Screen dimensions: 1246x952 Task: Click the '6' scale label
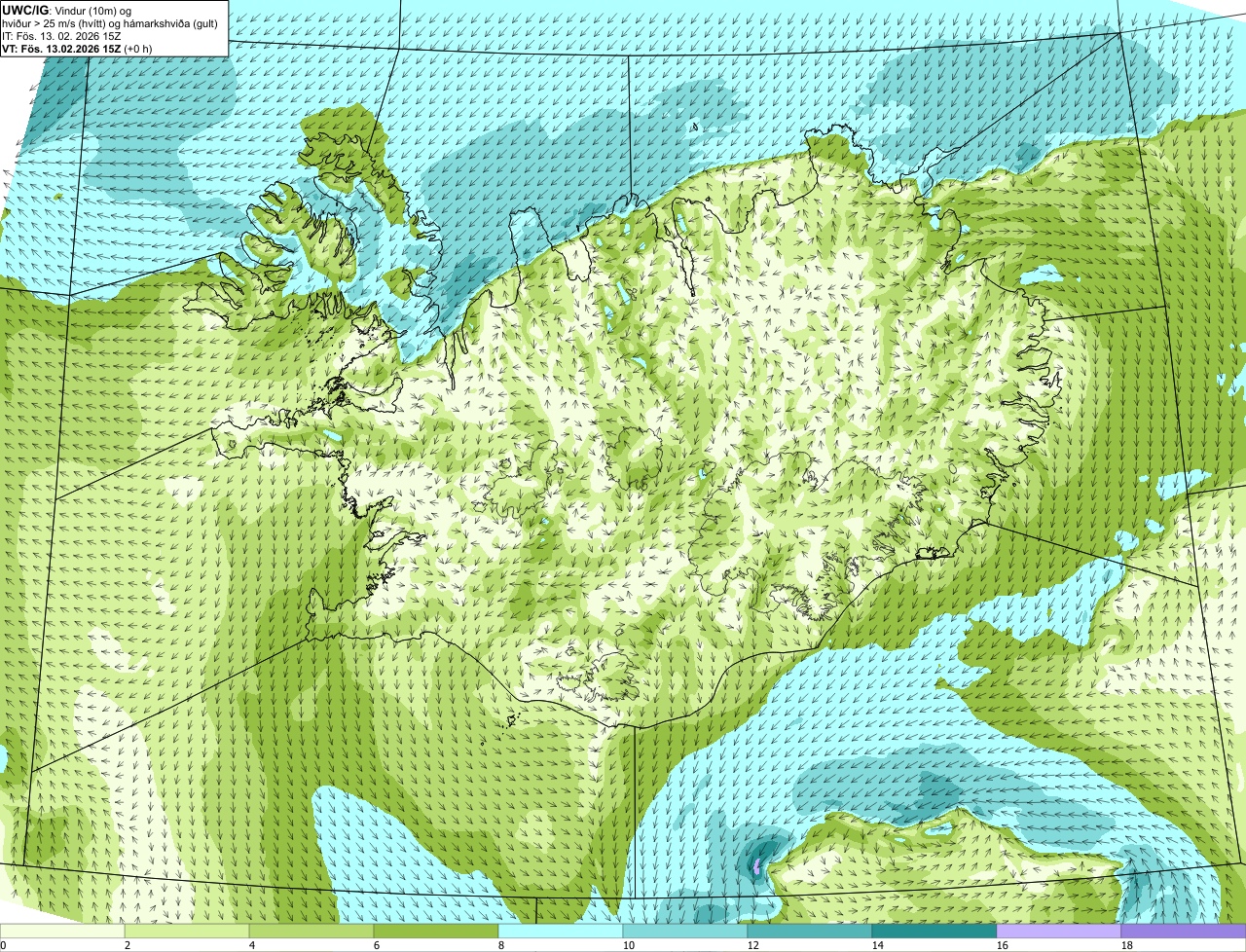(377, 945)
